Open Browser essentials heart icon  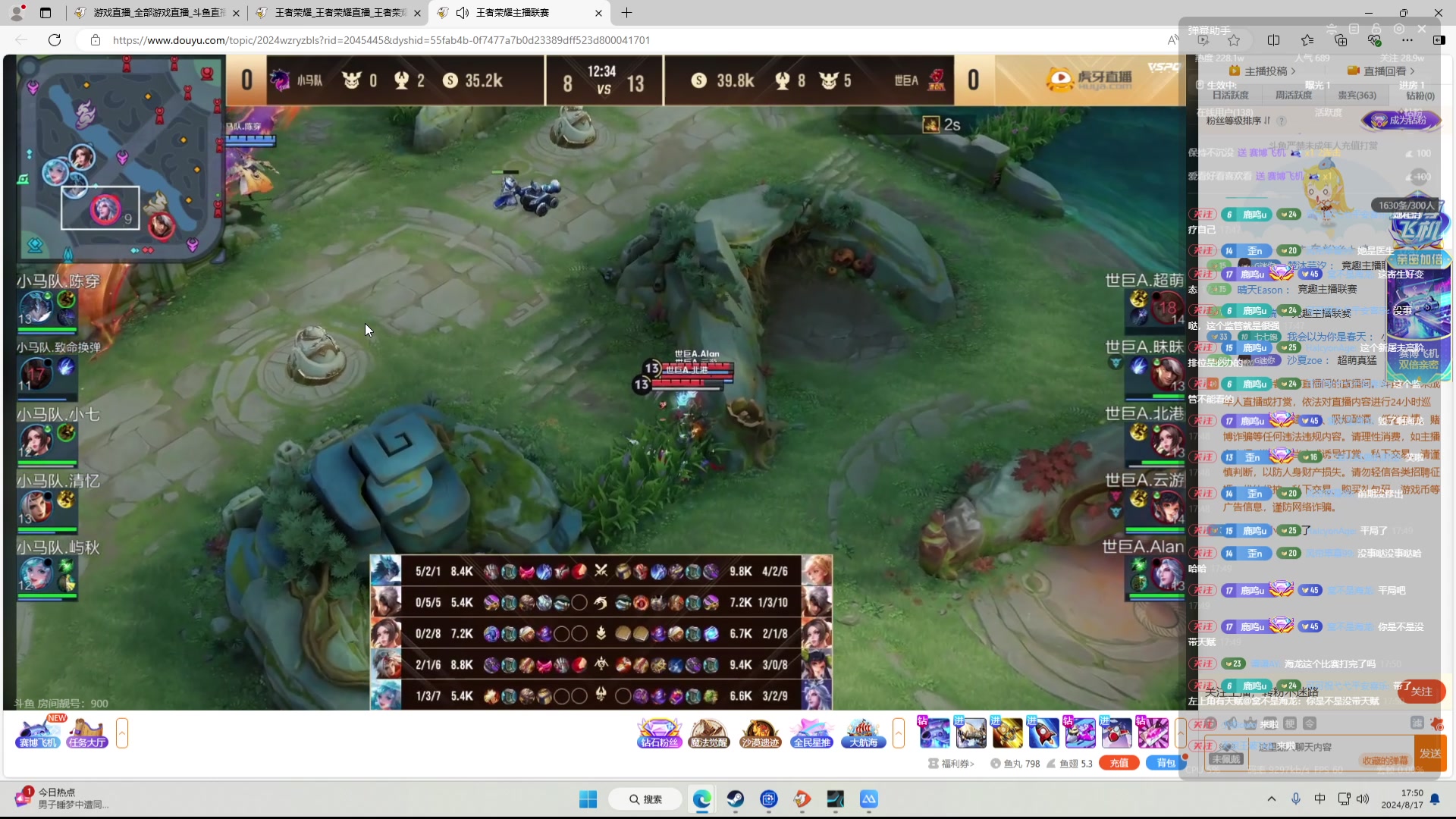[1374, 40]
